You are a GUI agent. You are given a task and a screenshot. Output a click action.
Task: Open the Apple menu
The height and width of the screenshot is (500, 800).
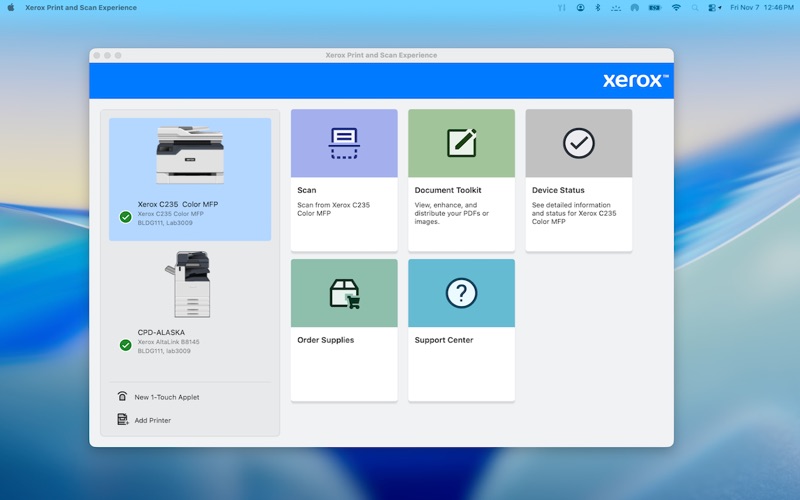point(11,7)
